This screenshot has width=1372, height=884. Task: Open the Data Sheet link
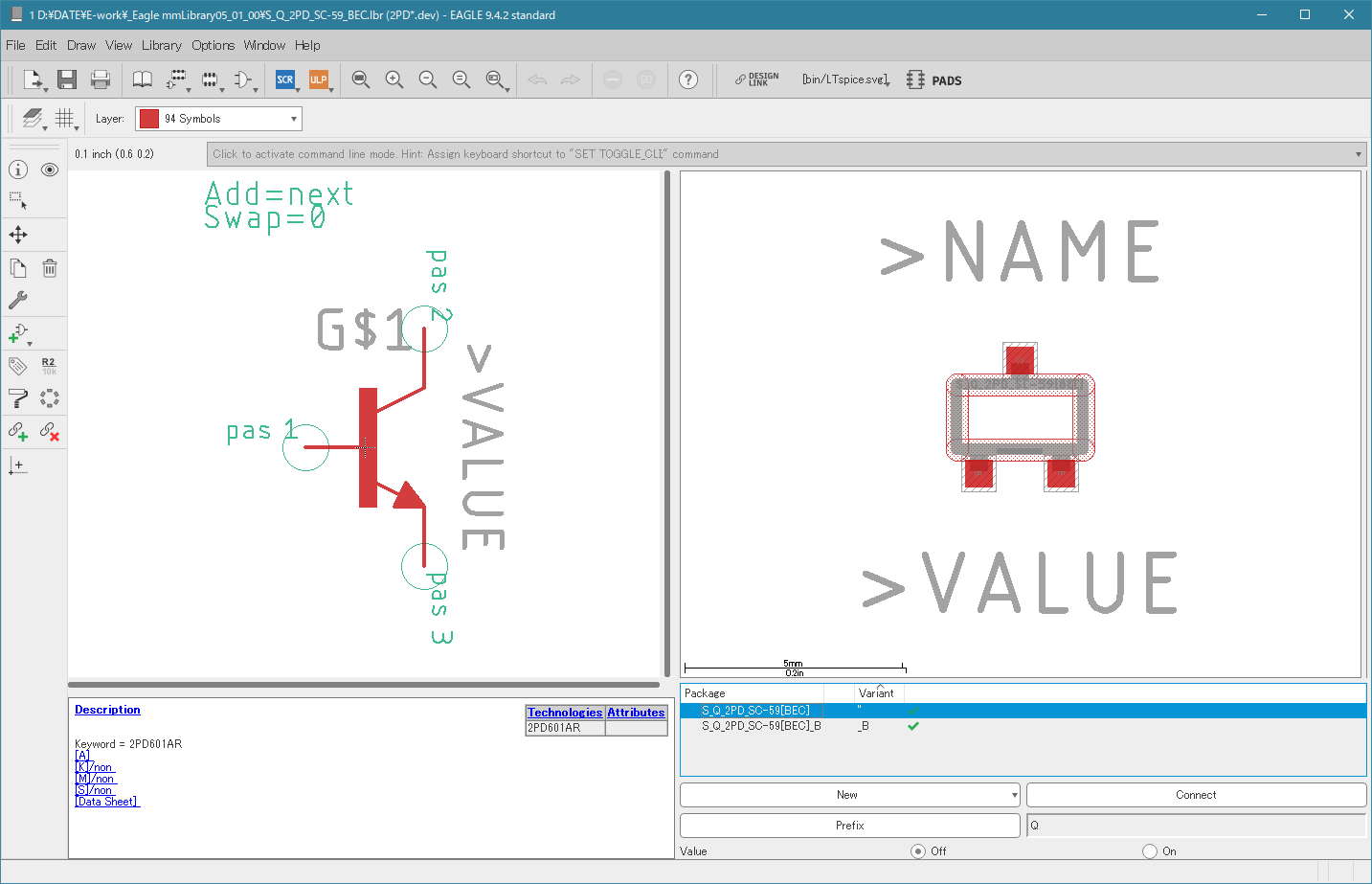(x=107, y=802)
